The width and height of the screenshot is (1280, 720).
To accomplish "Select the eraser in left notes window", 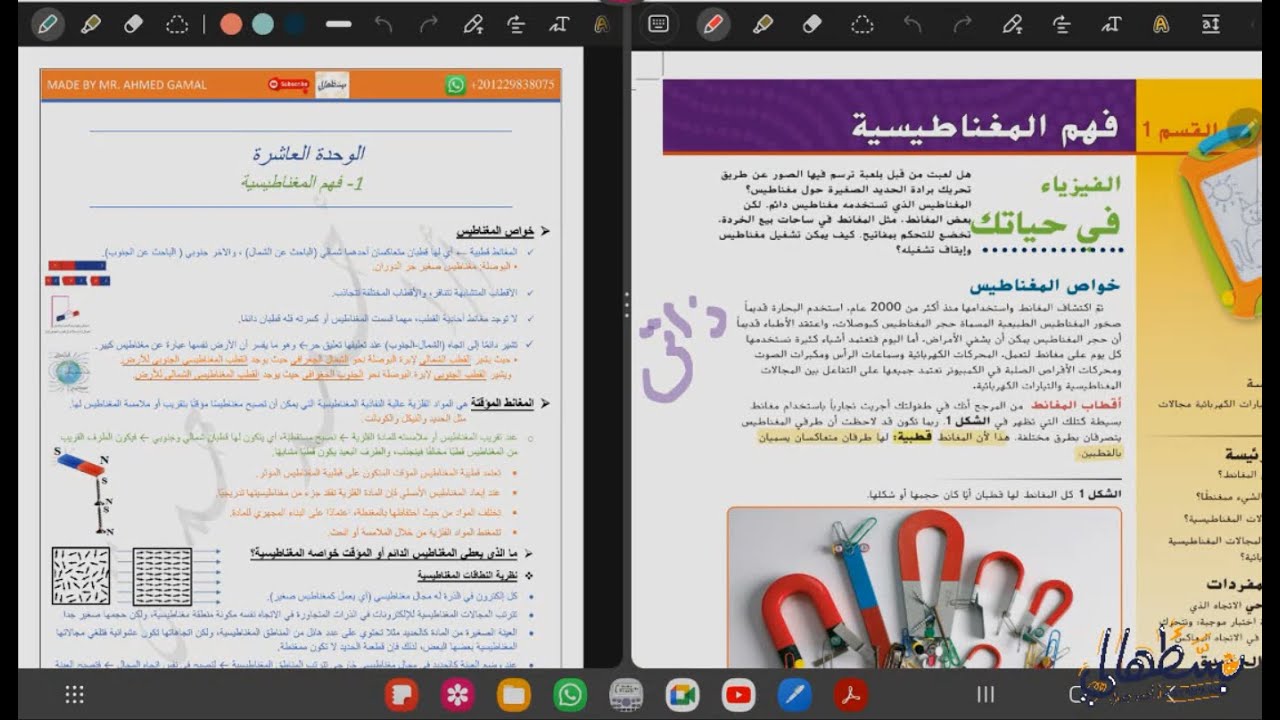I will tap(133, 24).
